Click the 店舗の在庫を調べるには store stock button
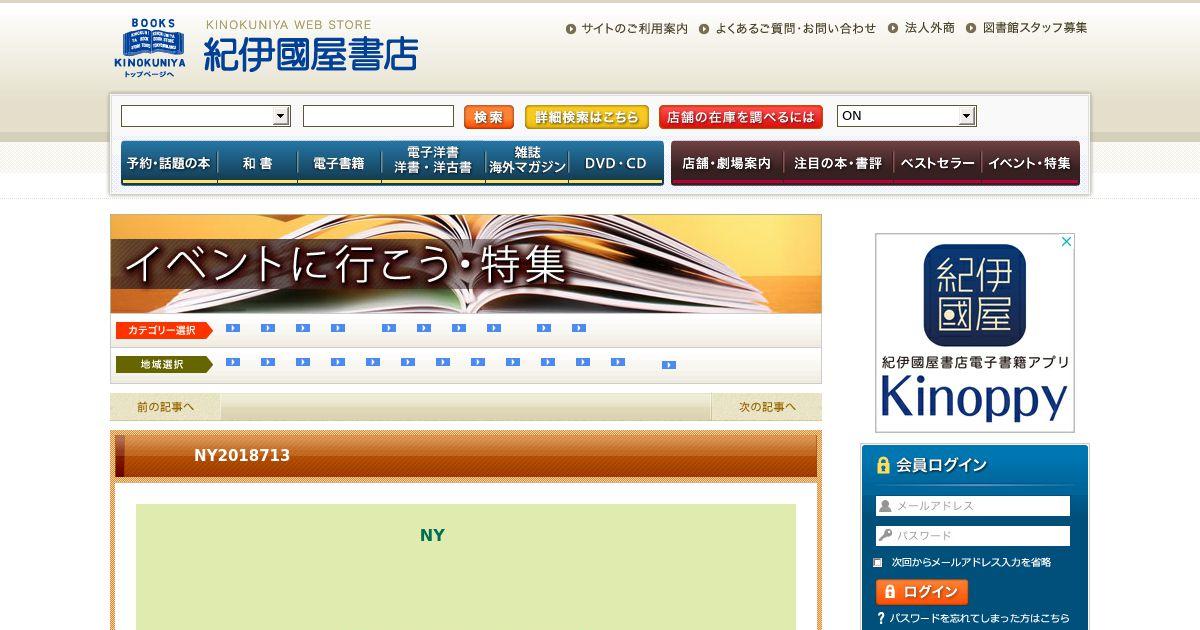Viewport: 1200px width, 630px height. (x=741, y=117)
